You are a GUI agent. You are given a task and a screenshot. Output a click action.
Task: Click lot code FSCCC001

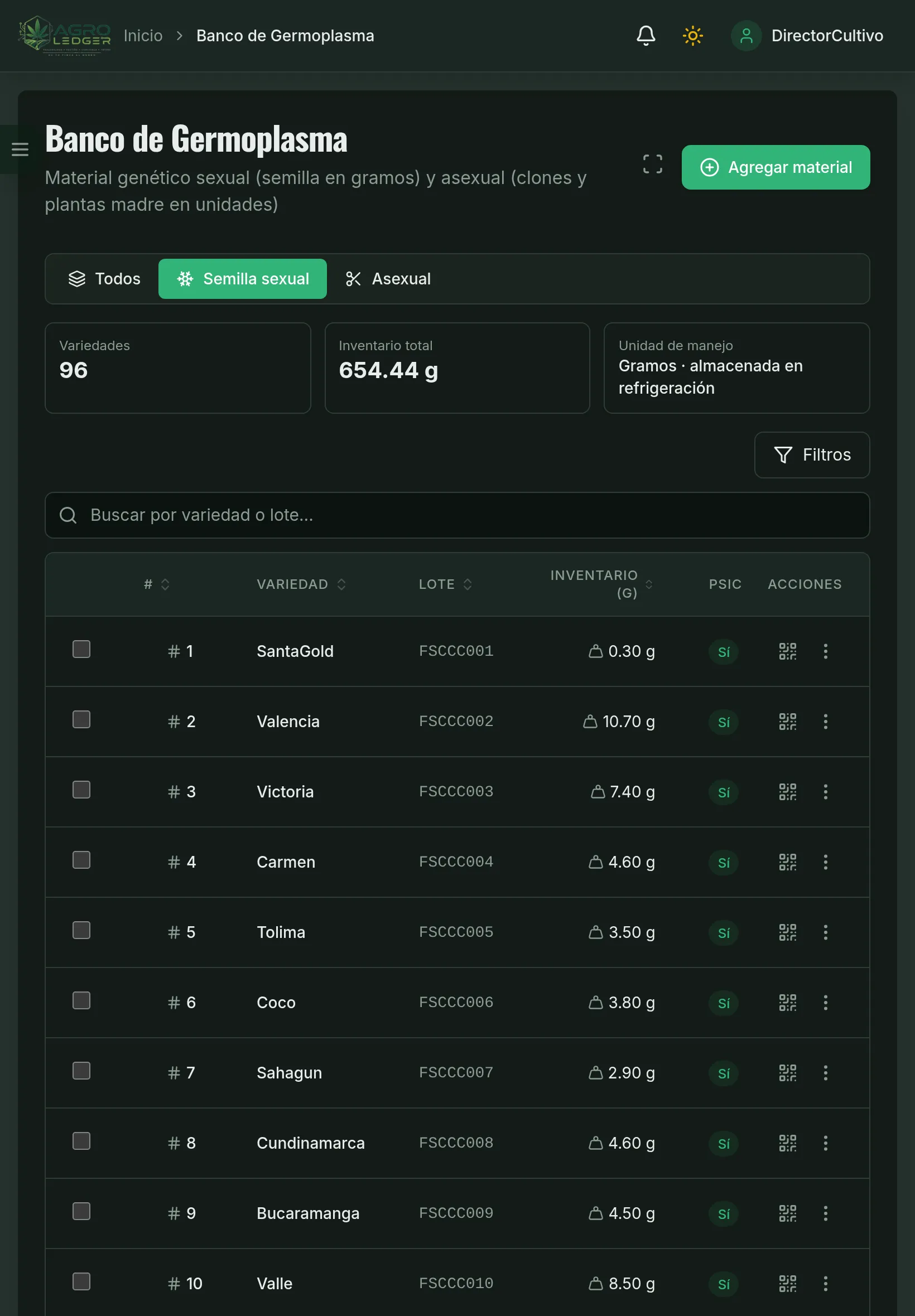(456, 651)
